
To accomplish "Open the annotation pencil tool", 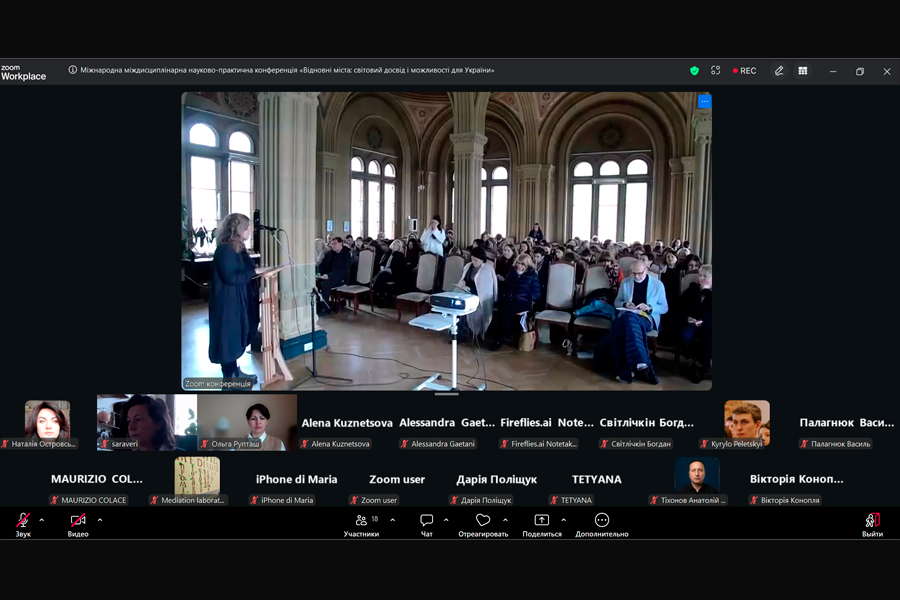I will [779, 71].
